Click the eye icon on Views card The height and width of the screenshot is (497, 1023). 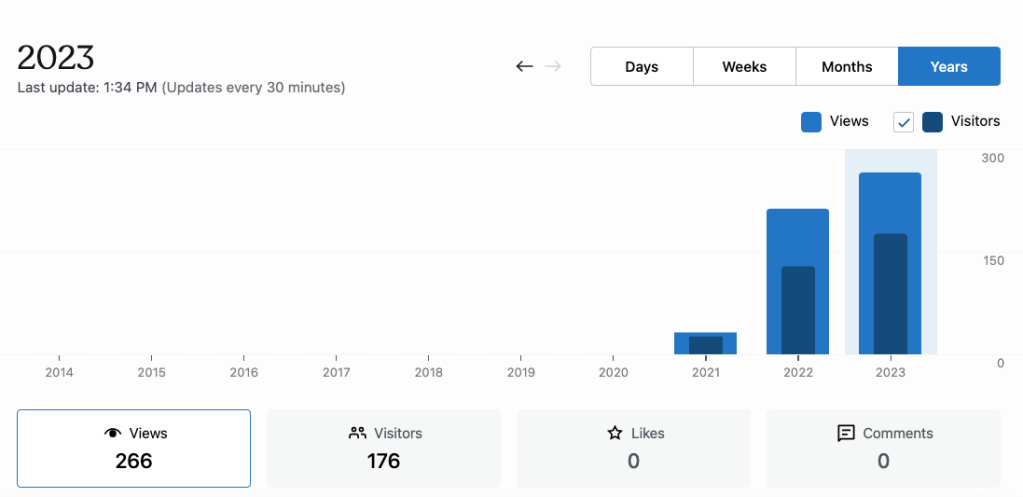112,433
